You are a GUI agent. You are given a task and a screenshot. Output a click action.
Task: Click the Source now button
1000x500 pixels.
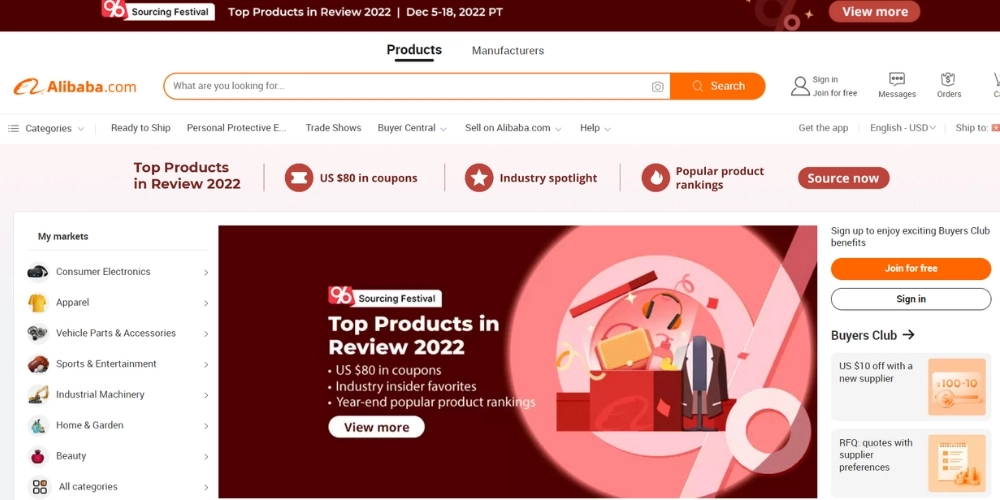click(843, 178)
